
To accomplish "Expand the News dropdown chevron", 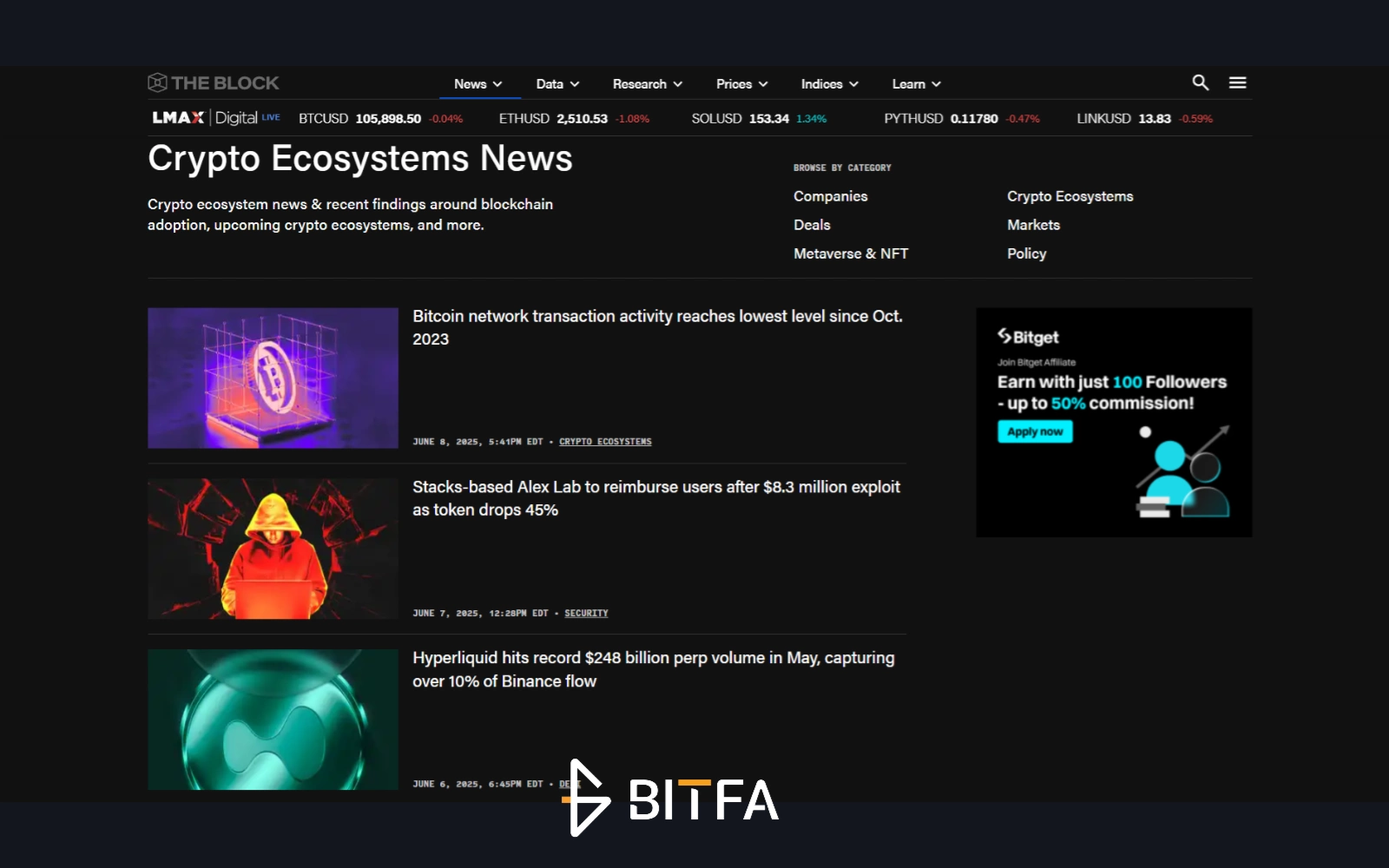I will point(497,84).
